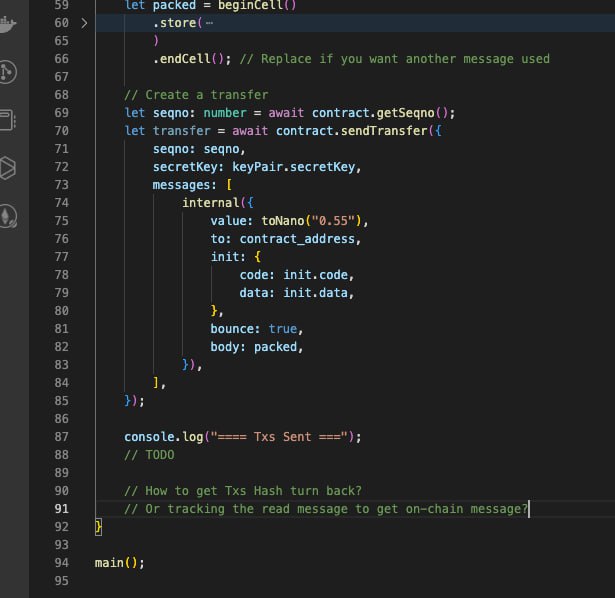
Task: Click comment 'Or tracking the read message'
Action: coord(246,509)
